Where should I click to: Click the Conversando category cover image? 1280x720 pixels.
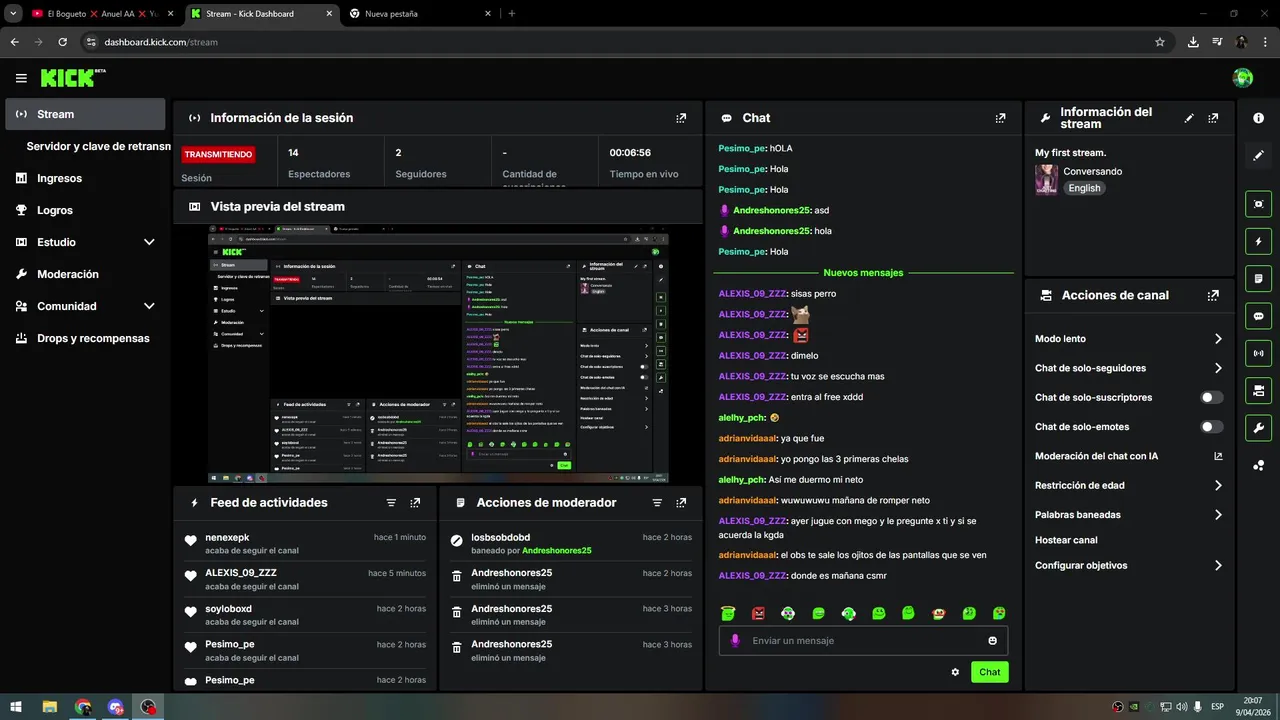click(x=1046, y=180)
